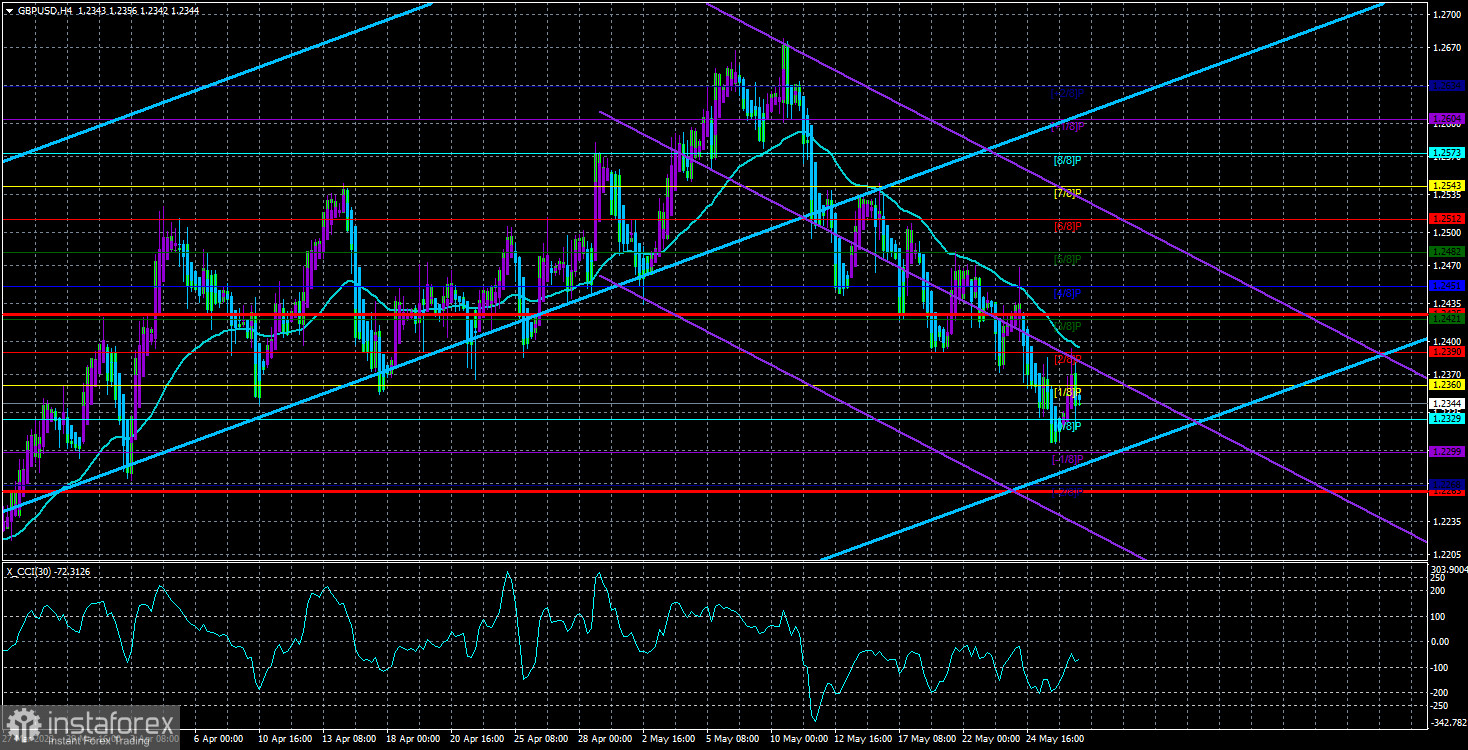Select the 1.2543 yellow price tag
This screenshot has height=750, width=1468.
1447,187
